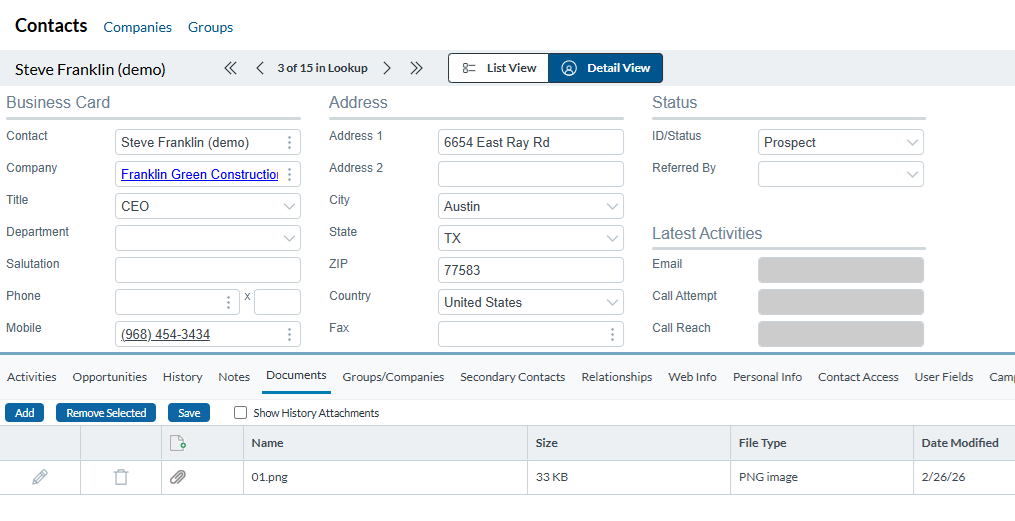
Task: Switch to the Contact Access tab
Action: point(858,377)
